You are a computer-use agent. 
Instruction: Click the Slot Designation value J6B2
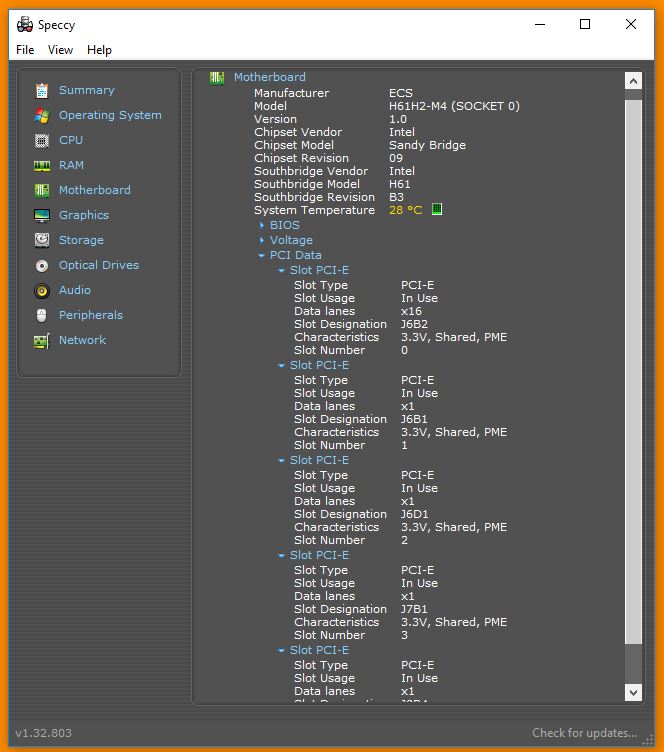click(x=414, y=324)
